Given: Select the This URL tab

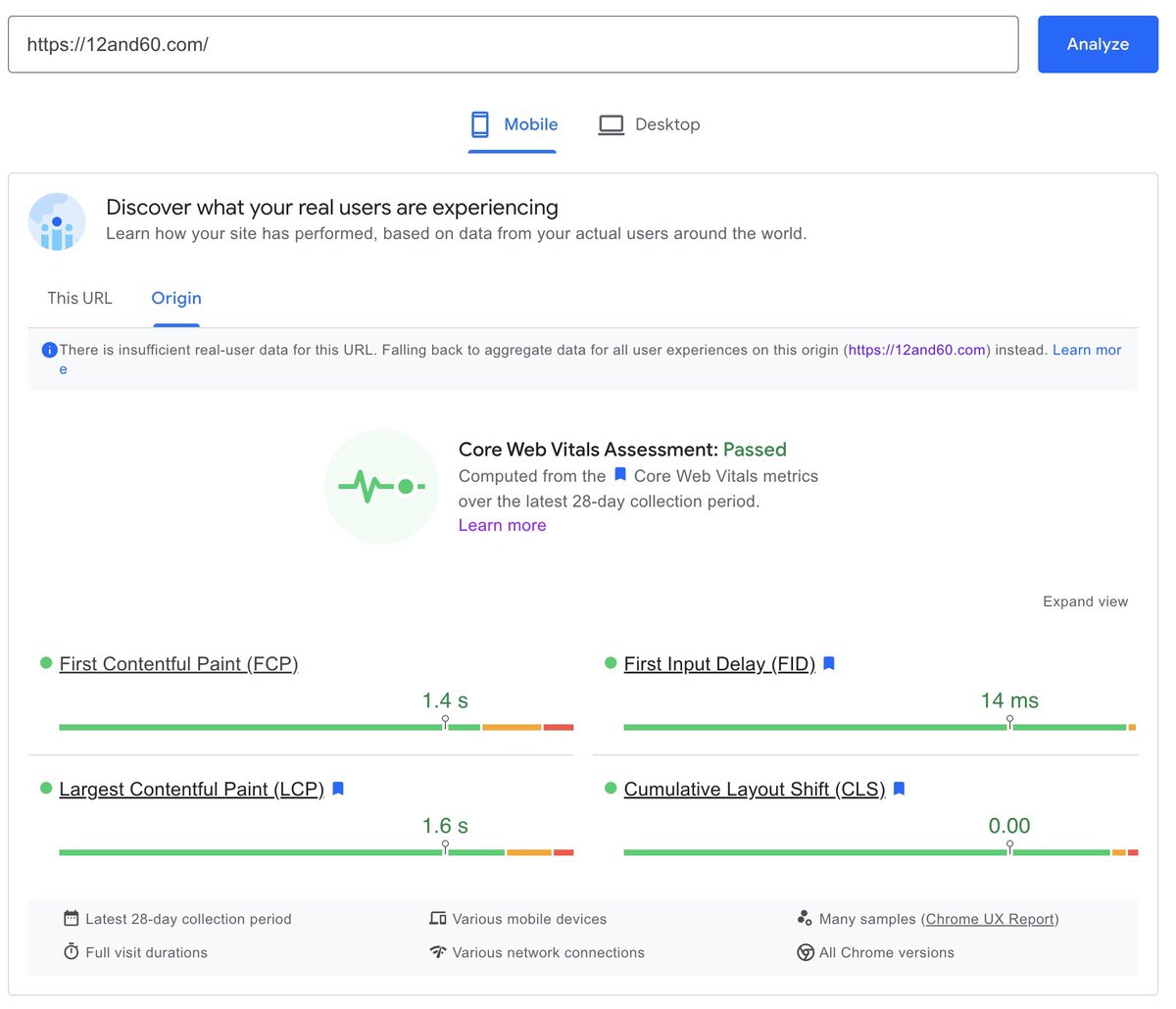Looking at the screenshot, I should pos(79,298).
